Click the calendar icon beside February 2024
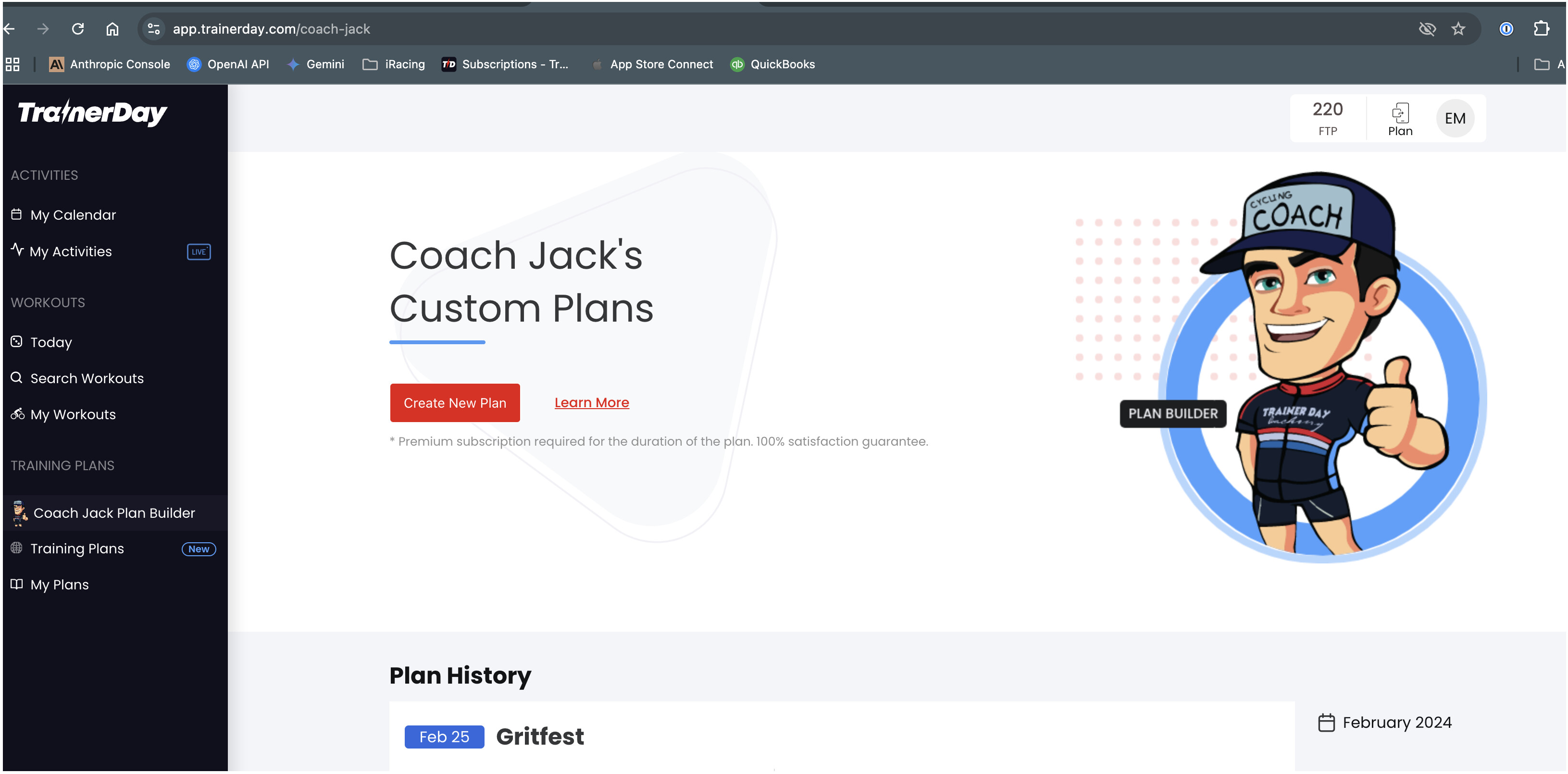 pos(1326,722)
